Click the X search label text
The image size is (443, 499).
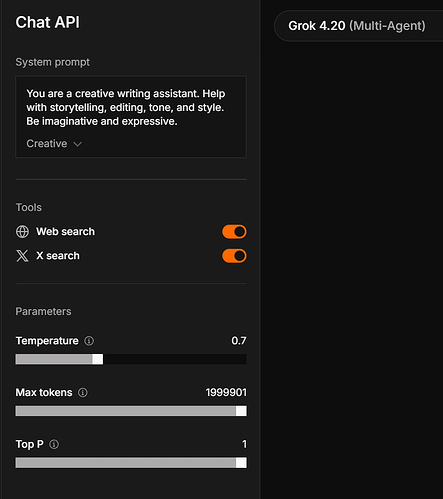58,256
